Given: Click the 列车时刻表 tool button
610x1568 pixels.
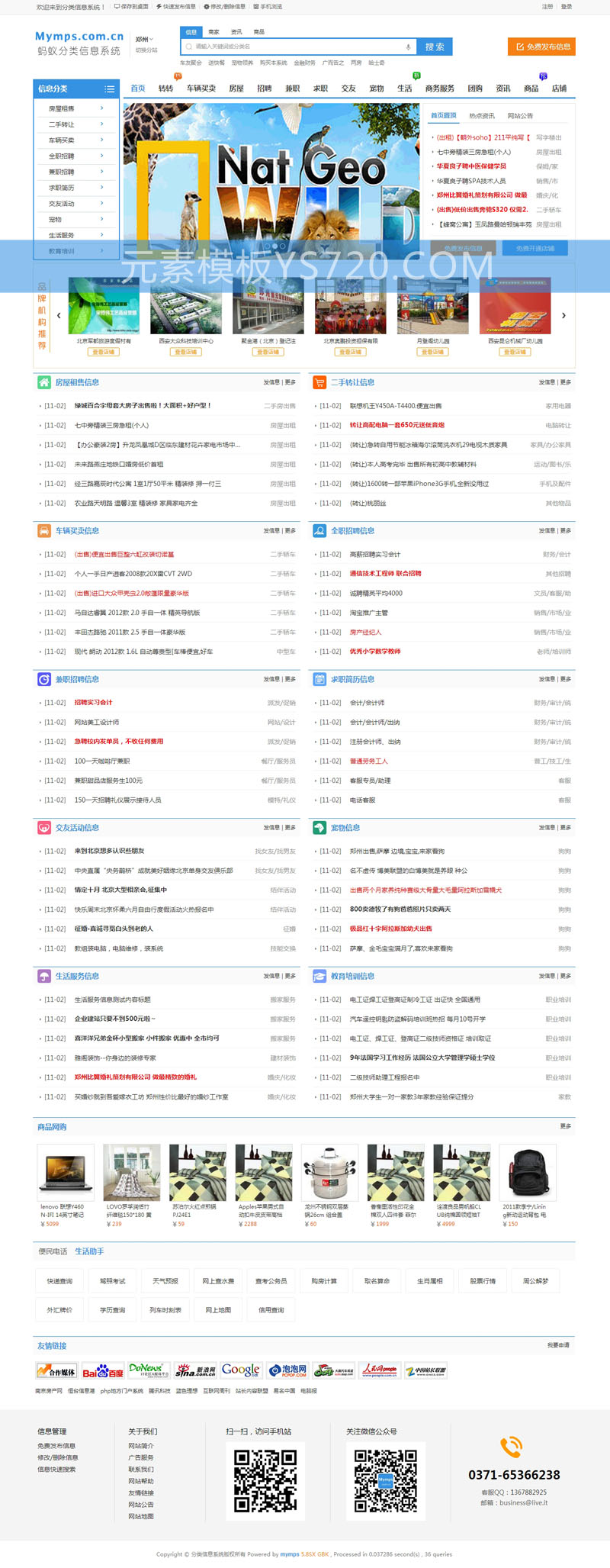Looking at the screenshot, I should [x=165, y=1310].
